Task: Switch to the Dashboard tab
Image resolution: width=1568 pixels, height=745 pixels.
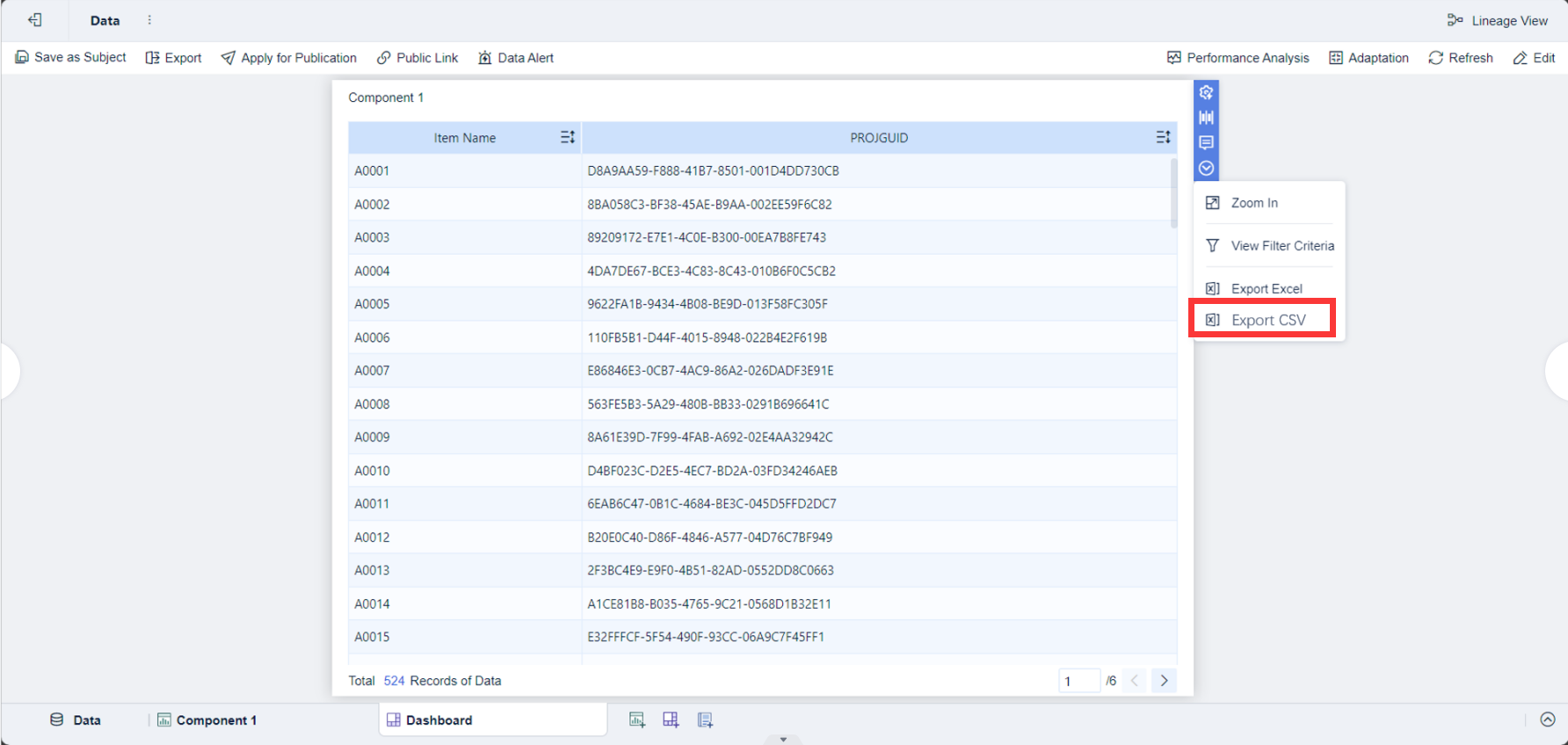Action: click(x=492, y=720)
